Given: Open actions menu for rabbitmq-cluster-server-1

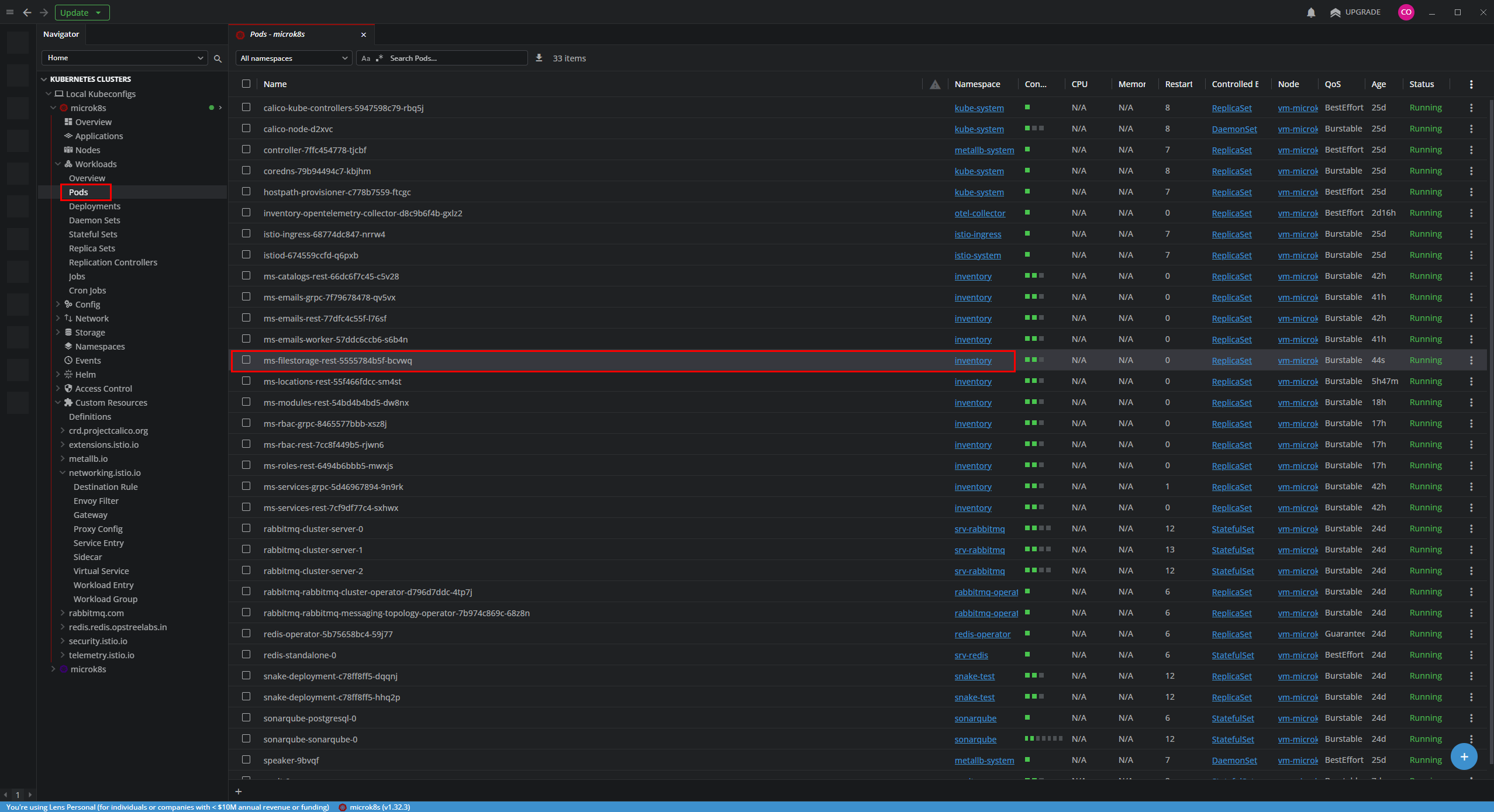Looking at the screenshot, I should tap(1471, 550).
